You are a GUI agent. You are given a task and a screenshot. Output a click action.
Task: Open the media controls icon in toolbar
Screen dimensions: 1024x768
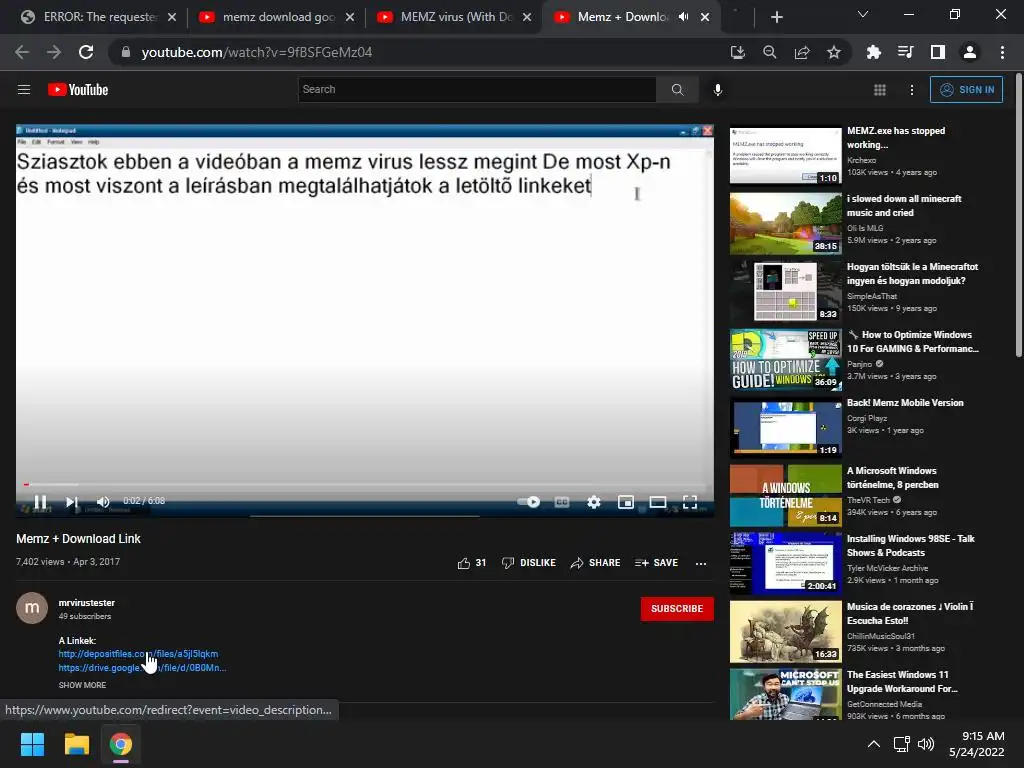point(905,52)
